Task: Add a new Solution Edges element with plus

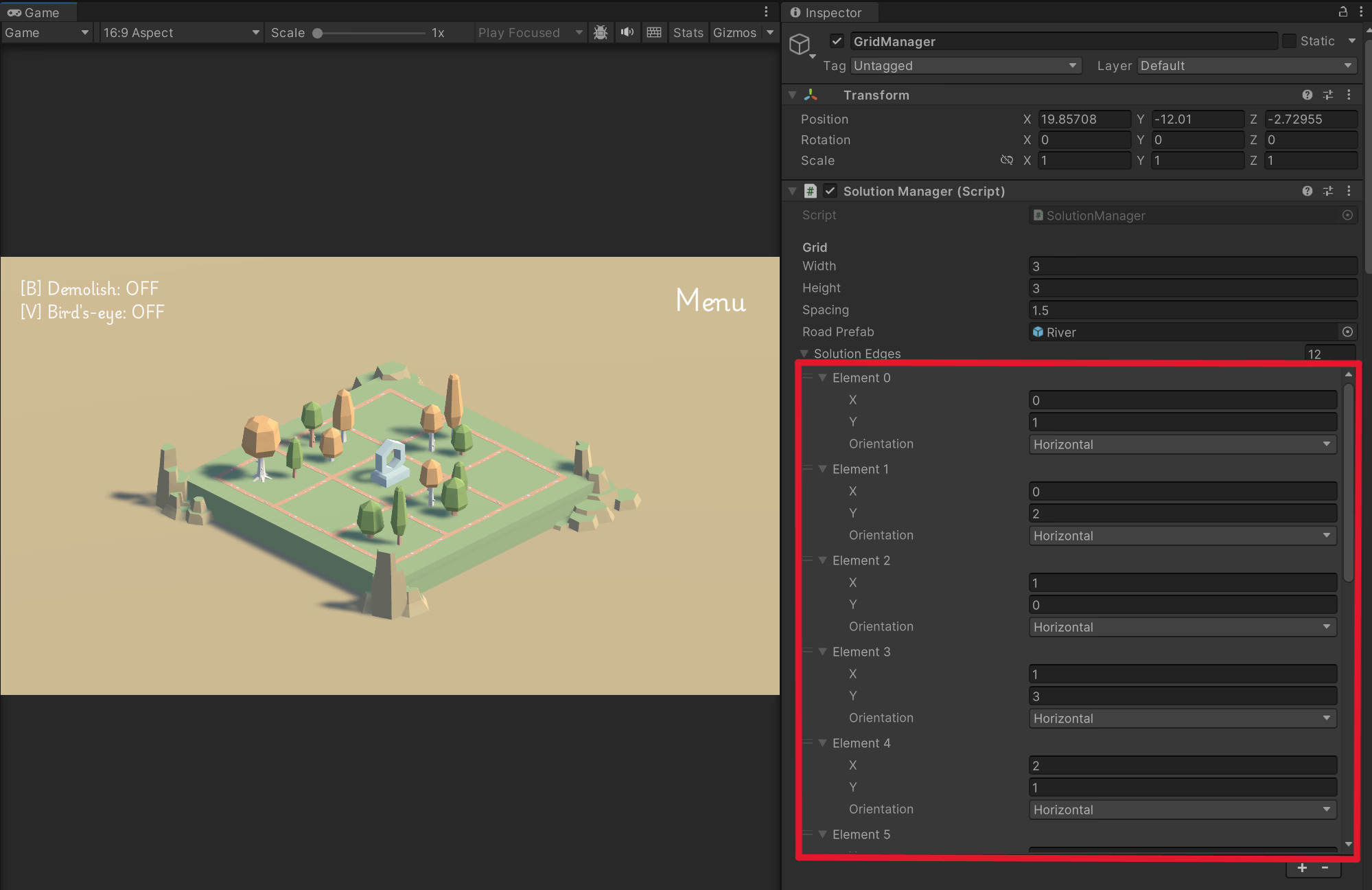Action: click(1302, 868)
